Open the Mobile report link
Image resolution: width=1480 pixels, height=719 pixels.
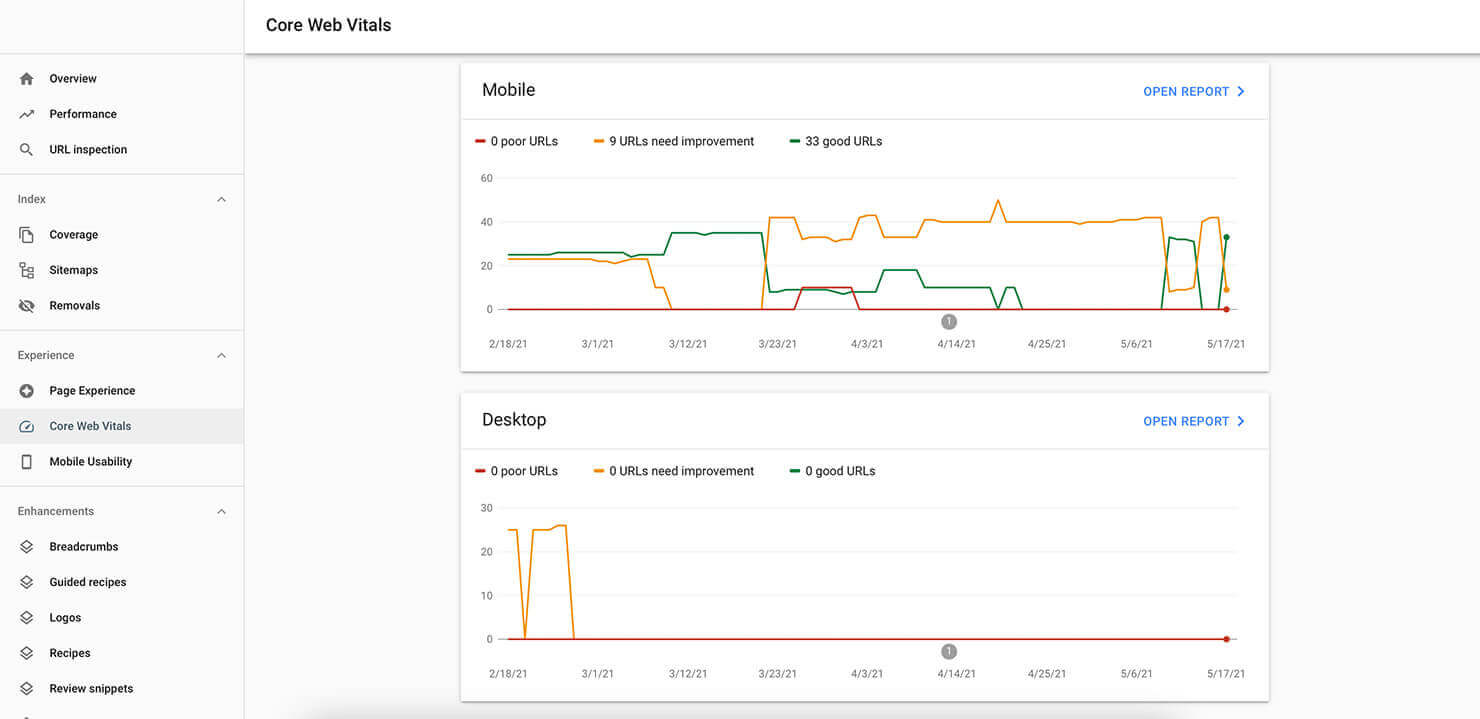point(1194,91)
